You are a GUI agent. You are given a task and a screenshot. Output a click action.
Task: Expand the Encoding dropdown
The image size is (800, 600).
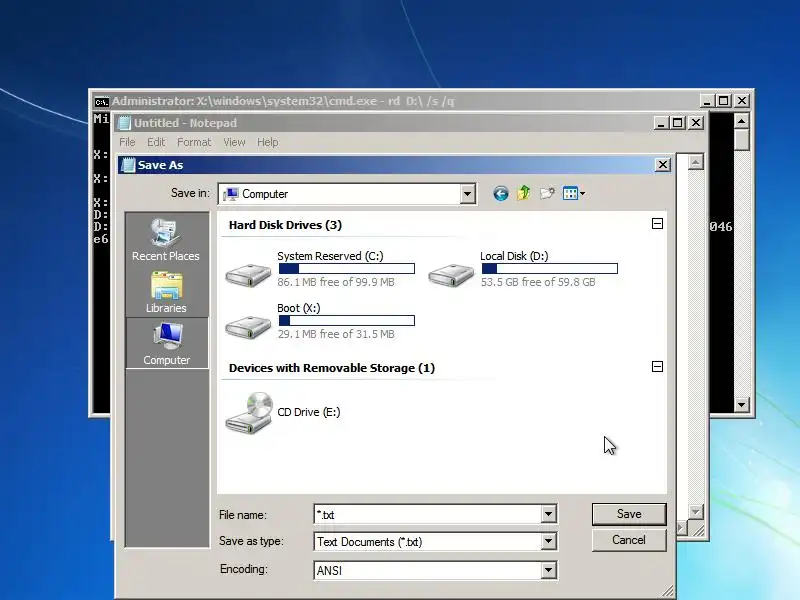pos(548,570)
